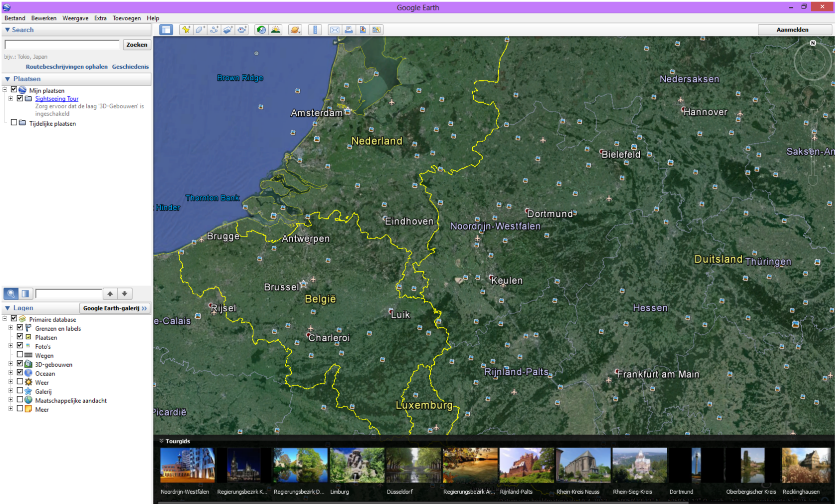Select the Add Path tool
Screen dimensions: 835x504
coord(214,30)
